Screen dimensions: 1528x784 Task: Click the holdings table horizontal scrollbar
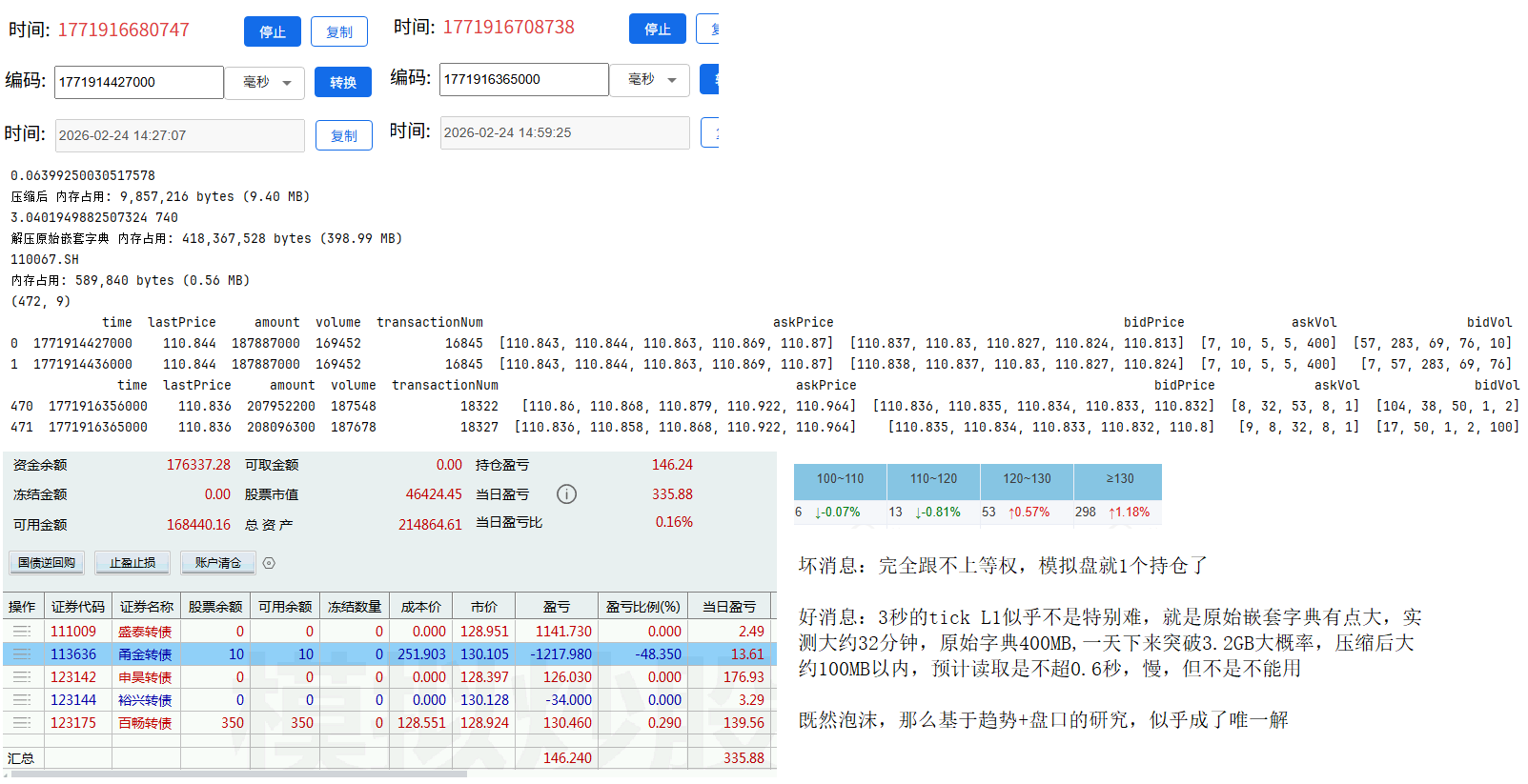238,774
